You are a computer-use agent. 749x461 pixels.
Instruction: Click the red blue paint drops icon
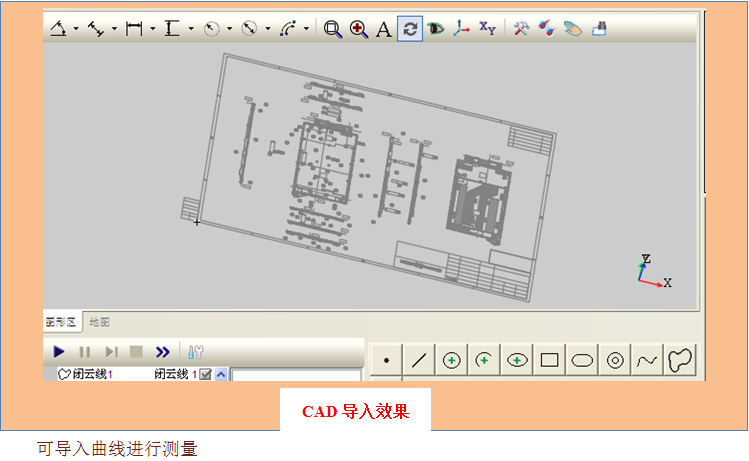pos(547,29)
